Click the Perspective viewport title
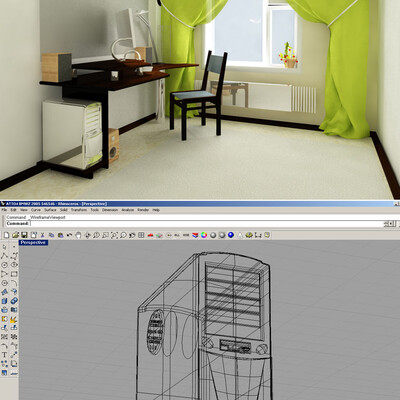Viewport: 400px width, 400px height. 33,242
